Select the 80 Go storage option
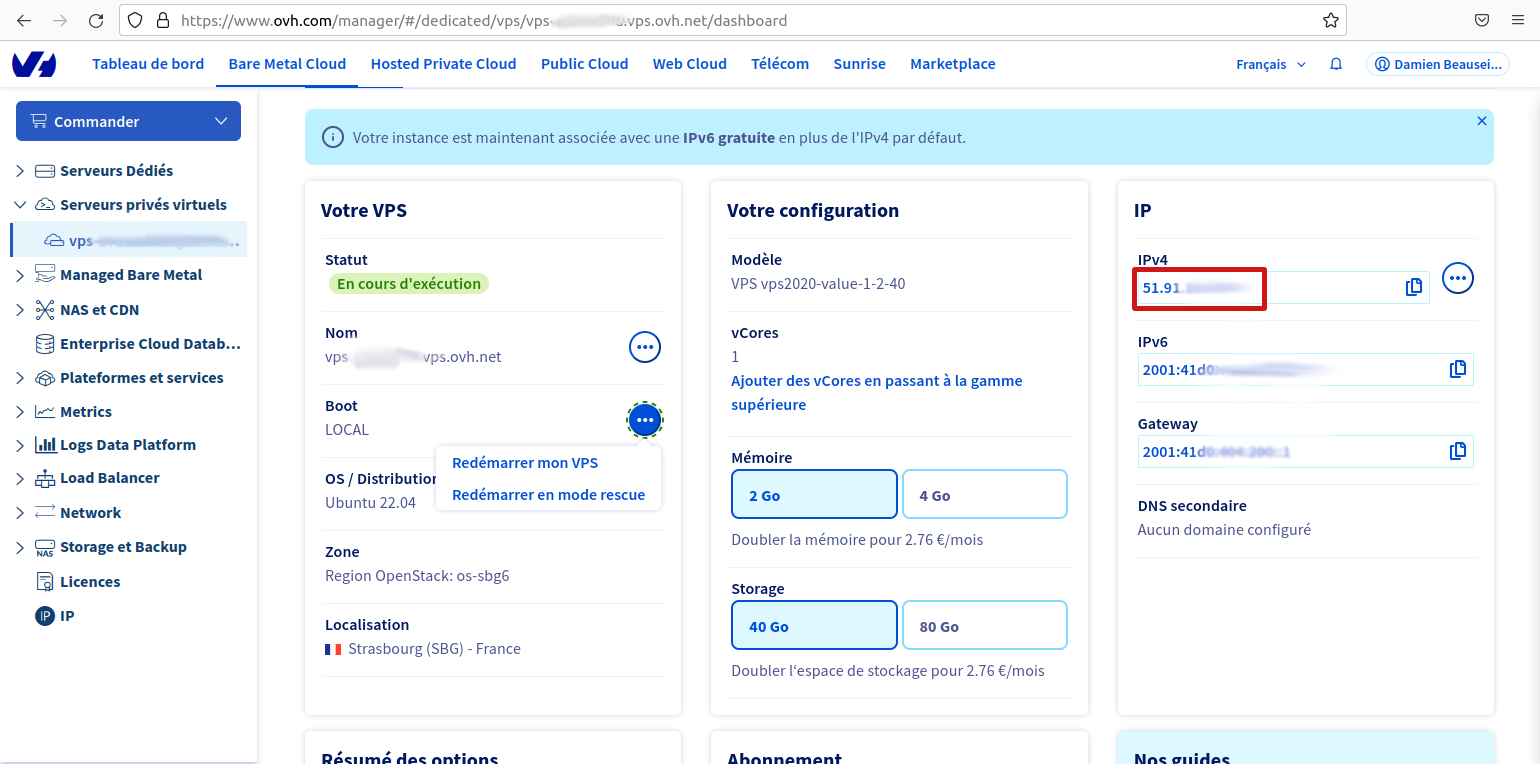Screen dimensions: 1540x764 point(984,626)
